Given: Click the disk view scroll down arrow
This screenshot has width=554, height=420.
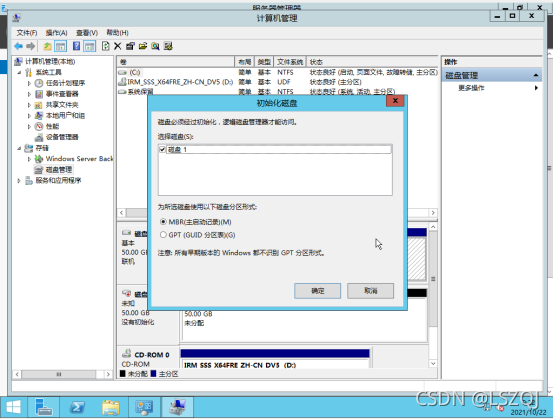Looking at the screenshot, I should click(433, 363).
